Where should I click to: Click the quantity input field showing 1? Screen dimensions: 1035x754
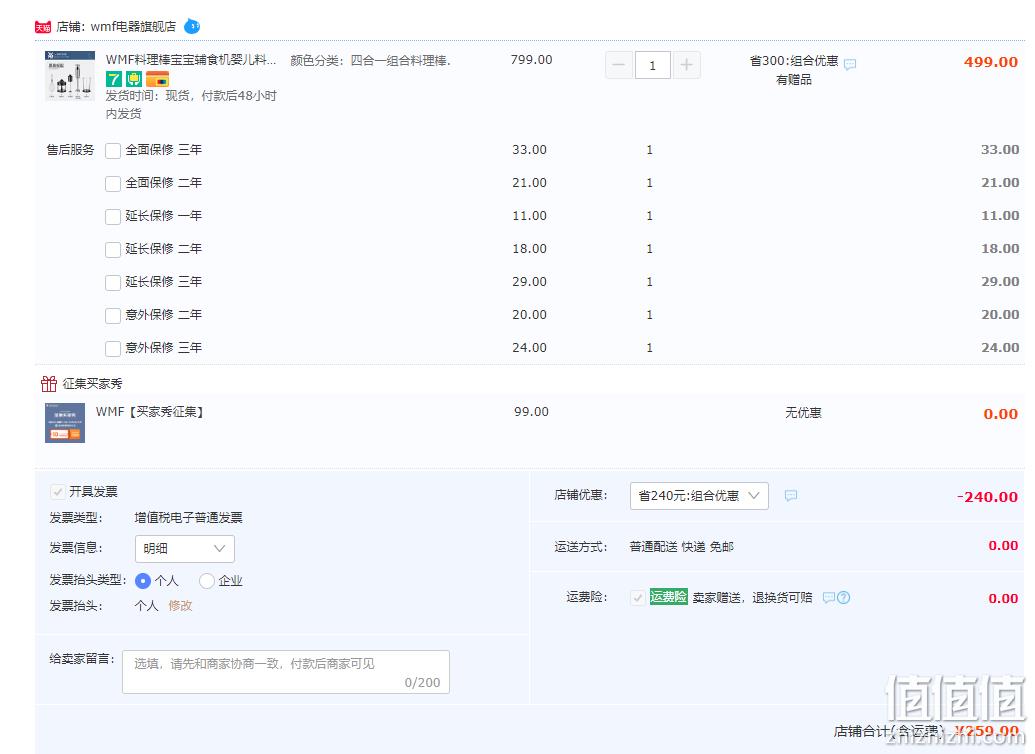pyautogui.click(x=652, y=65)
